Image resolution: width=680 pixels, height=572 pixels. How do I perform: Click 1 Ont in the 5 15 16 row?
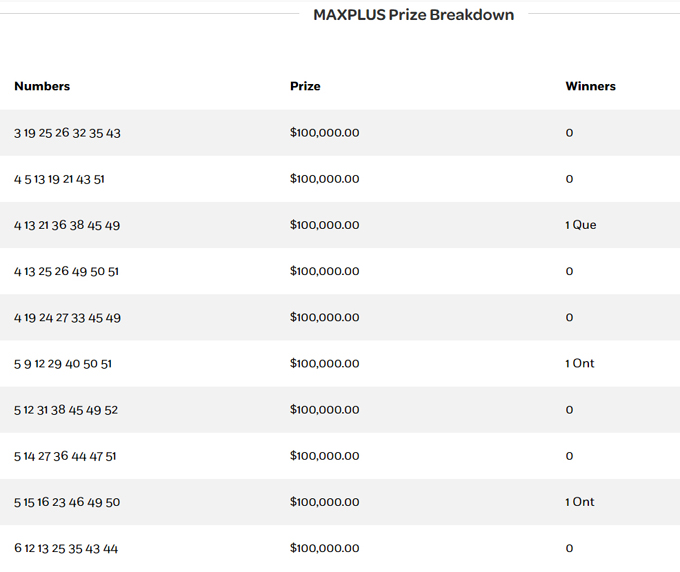click(579, 502)
